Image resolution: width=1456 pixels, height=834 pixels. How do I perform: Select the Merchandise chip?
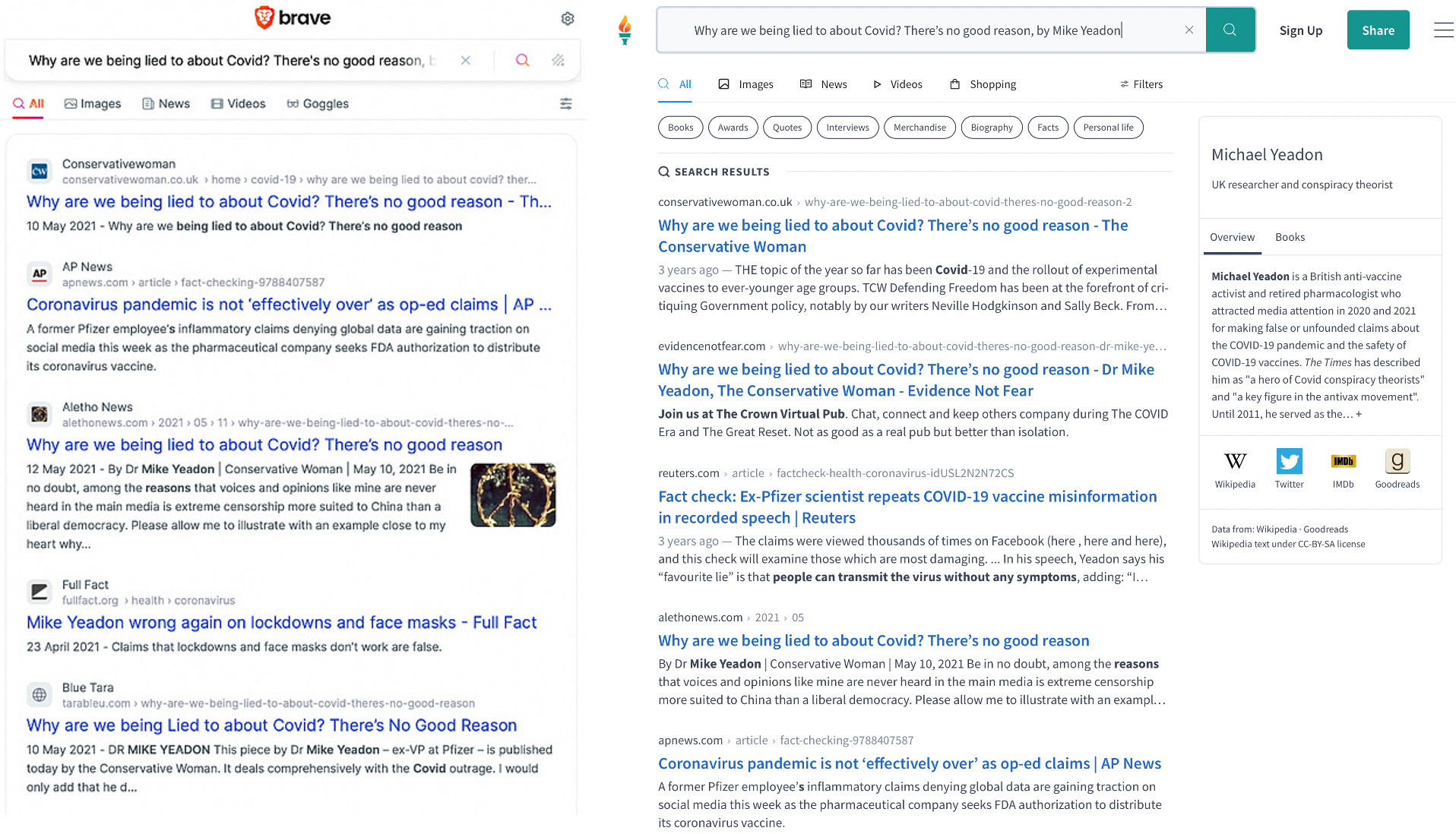coord(919,128)
